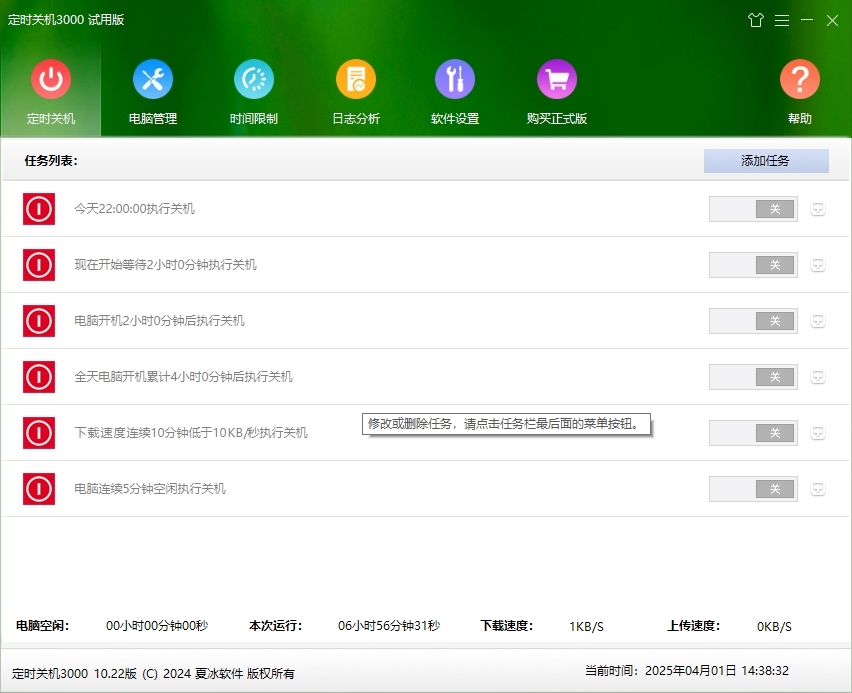Open menu button for 电脑开机2小时 task
This screenshot has width=852, height=693.
tap(818, 321)
